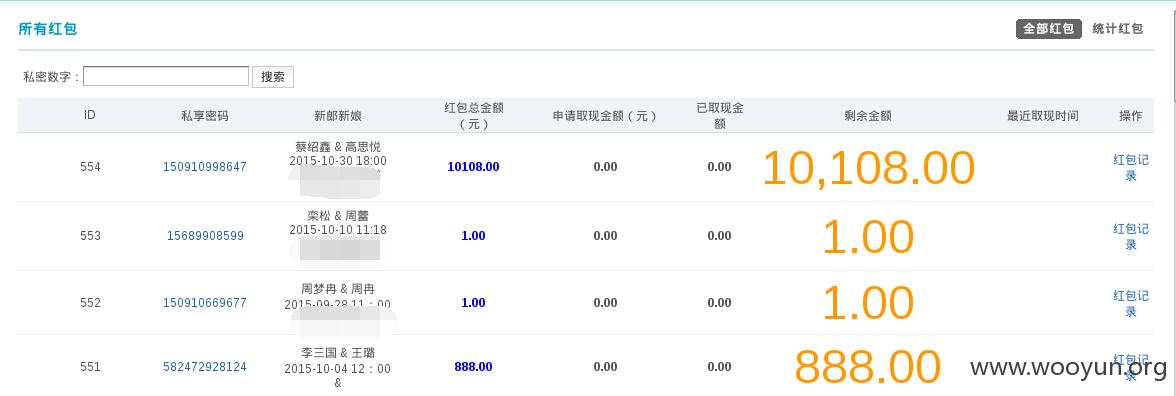Click the 最近取现时间 column header

click(x=1042, y=116)
